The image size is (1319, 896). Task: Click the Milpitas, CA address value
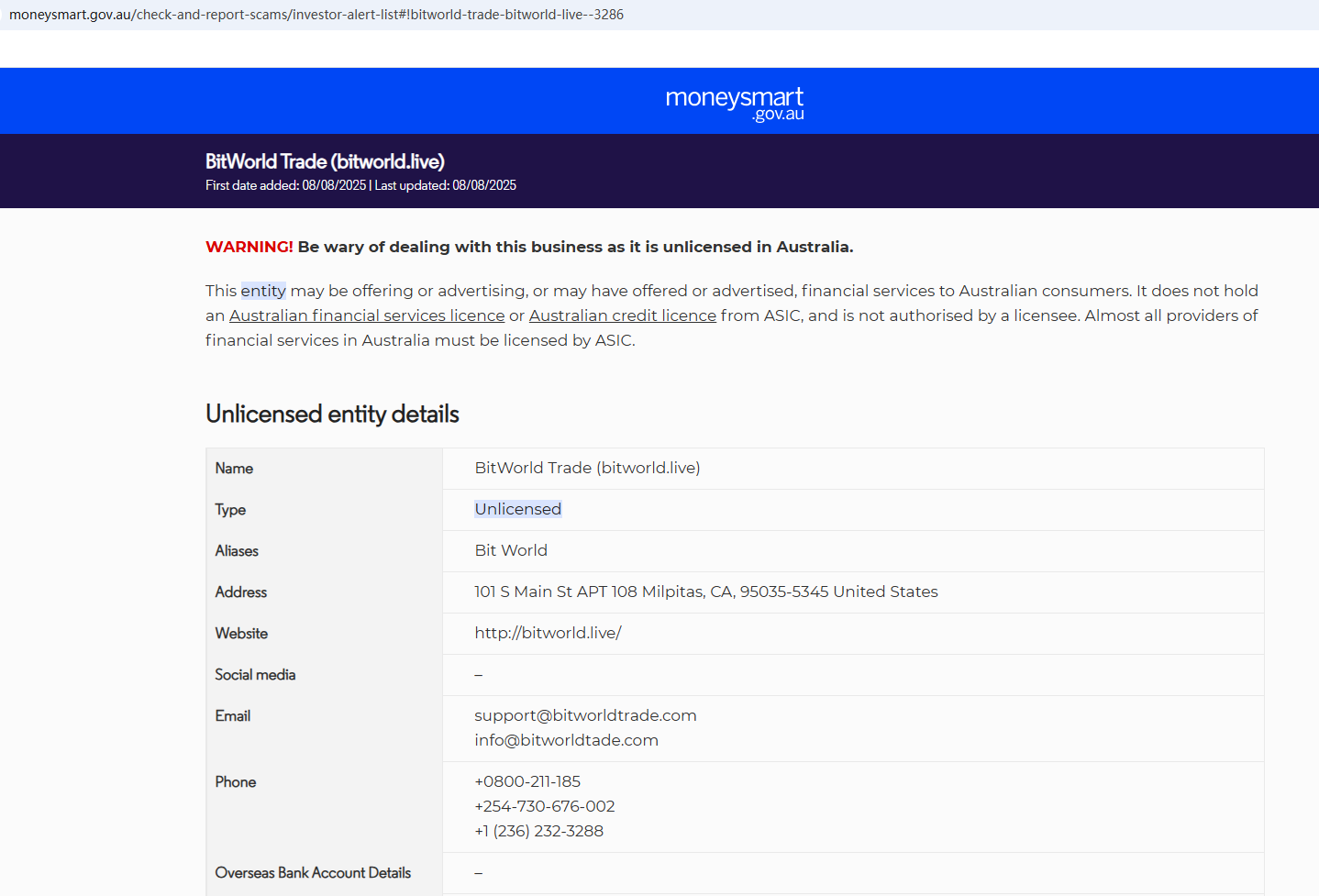pyautogui.click(x=705, y=592)
